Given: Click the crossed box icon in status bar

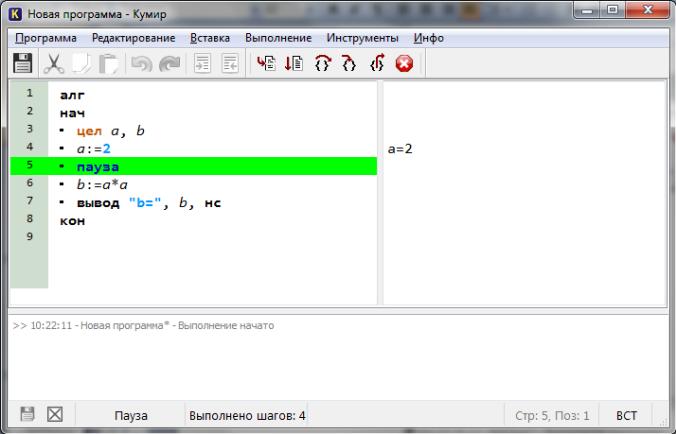Looking at the screenshot, I should pyautogui.click(x=55, y=415).
